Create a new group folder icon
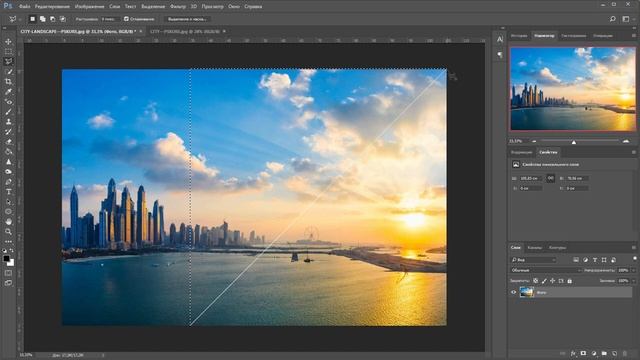 [604, 353]
